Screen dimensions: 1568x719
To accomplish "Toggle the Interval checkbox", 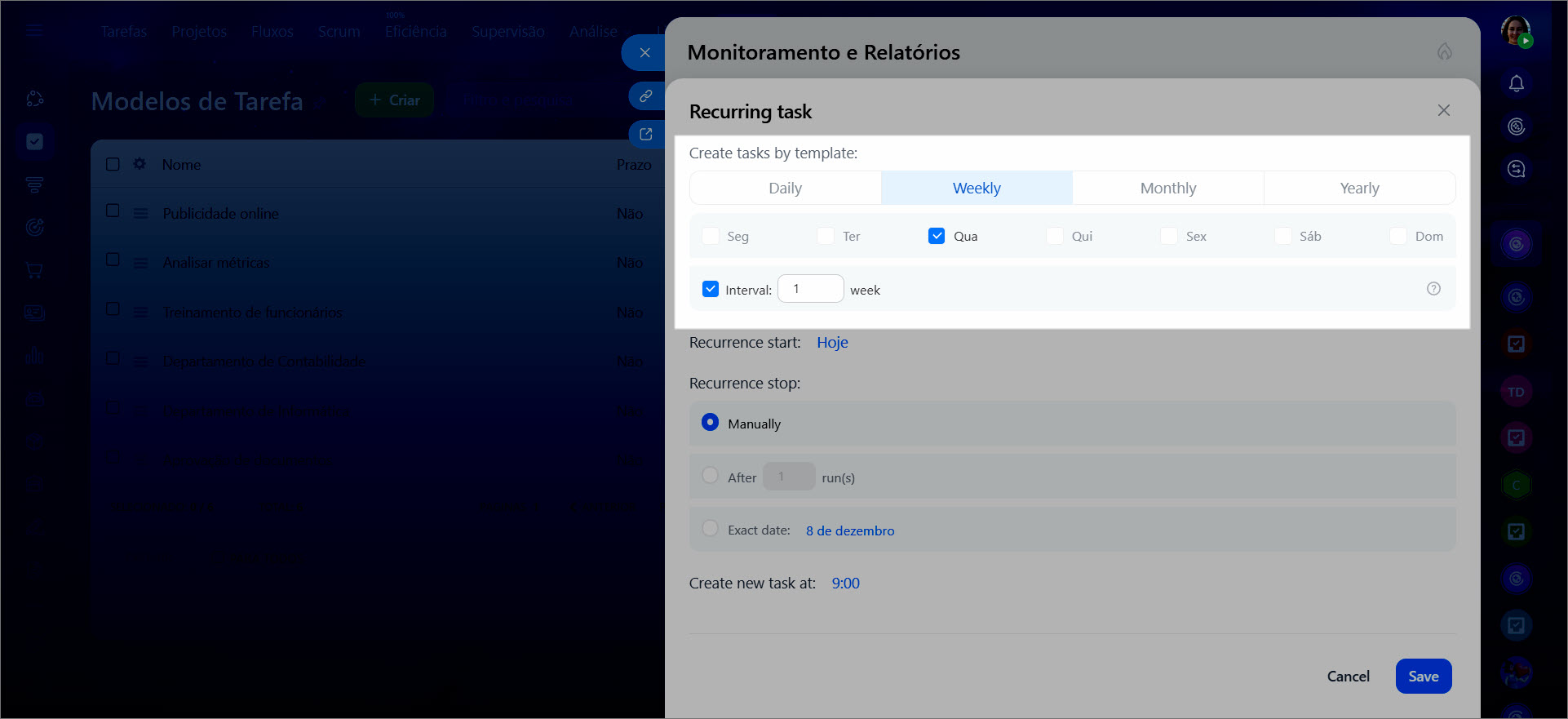I will [711, 290].
